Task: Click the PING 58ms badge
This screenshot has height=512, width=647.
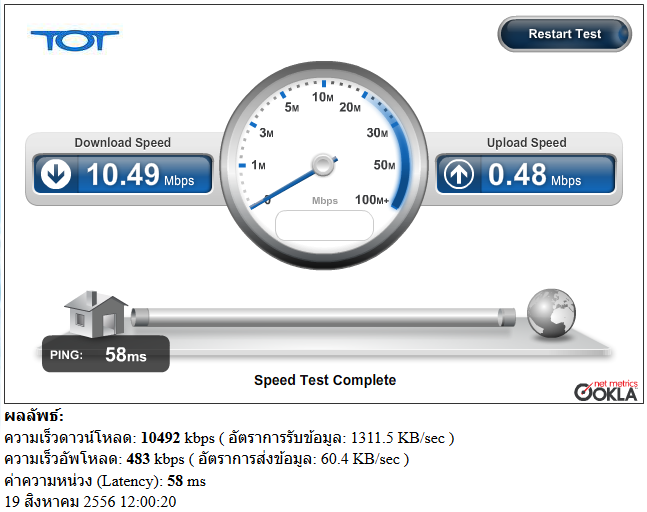Action: 106,354
